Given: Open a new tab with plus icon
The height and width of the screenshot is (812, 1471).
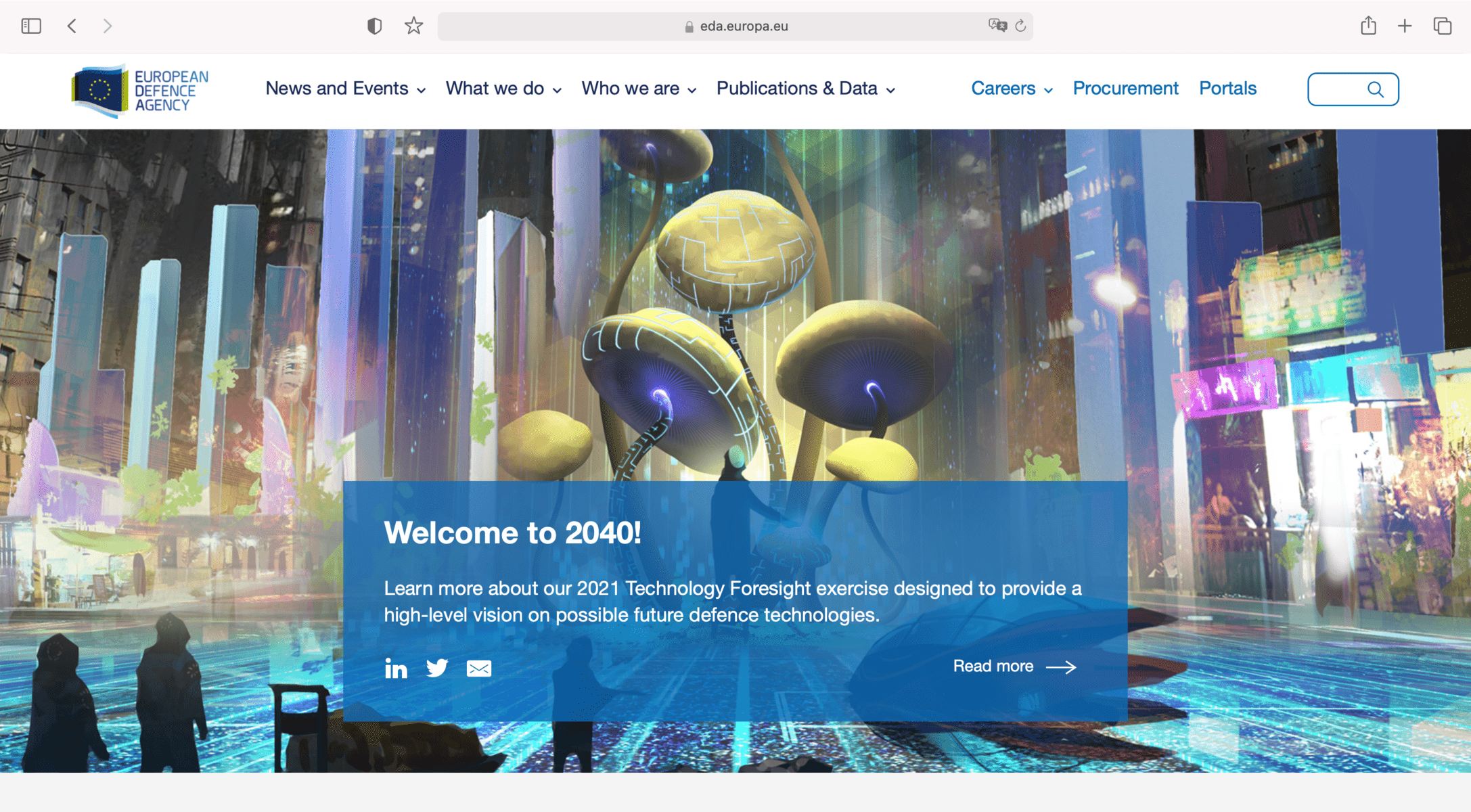Looking at the screenshot, I should pos(1405,26).
